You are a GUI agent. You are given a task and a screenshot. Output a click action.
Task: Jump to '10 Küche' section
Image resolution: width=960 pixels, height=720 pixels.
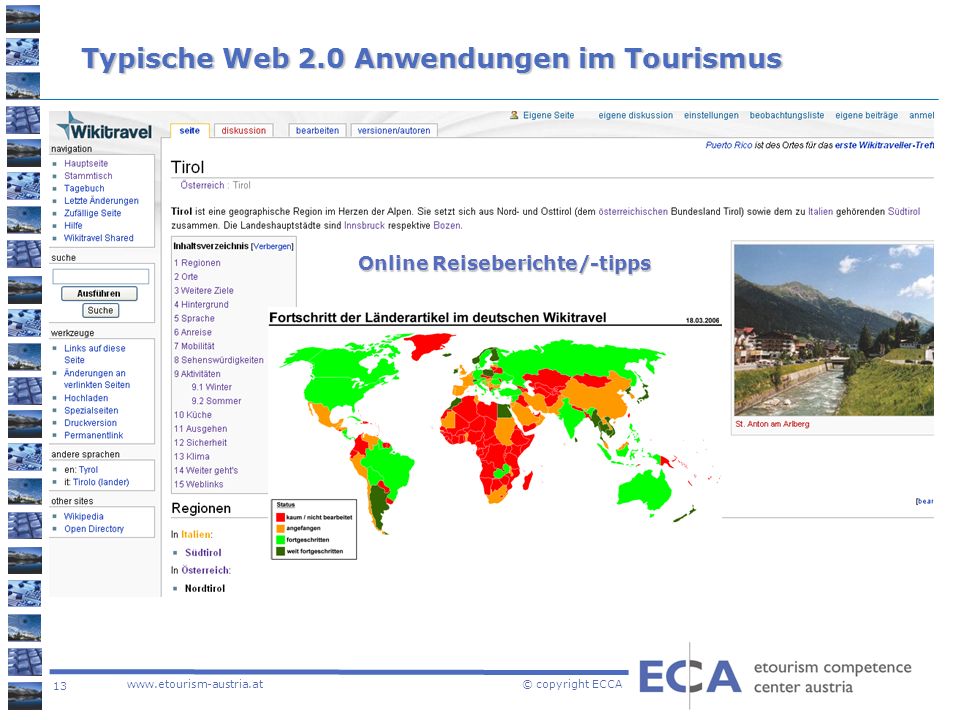pos(193,414)
